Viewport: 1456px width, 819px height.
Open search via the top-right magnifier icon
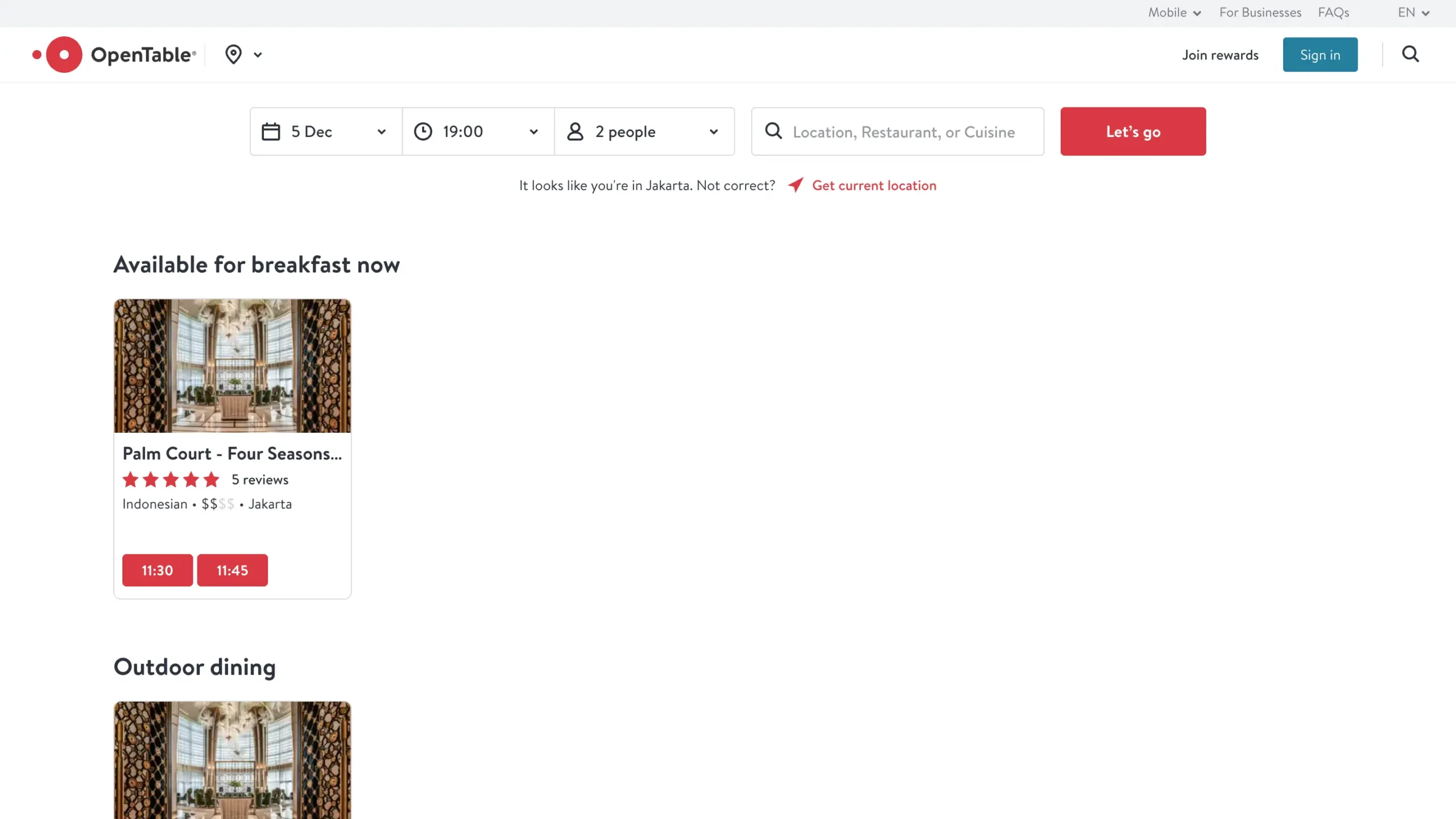(1410, 54)
